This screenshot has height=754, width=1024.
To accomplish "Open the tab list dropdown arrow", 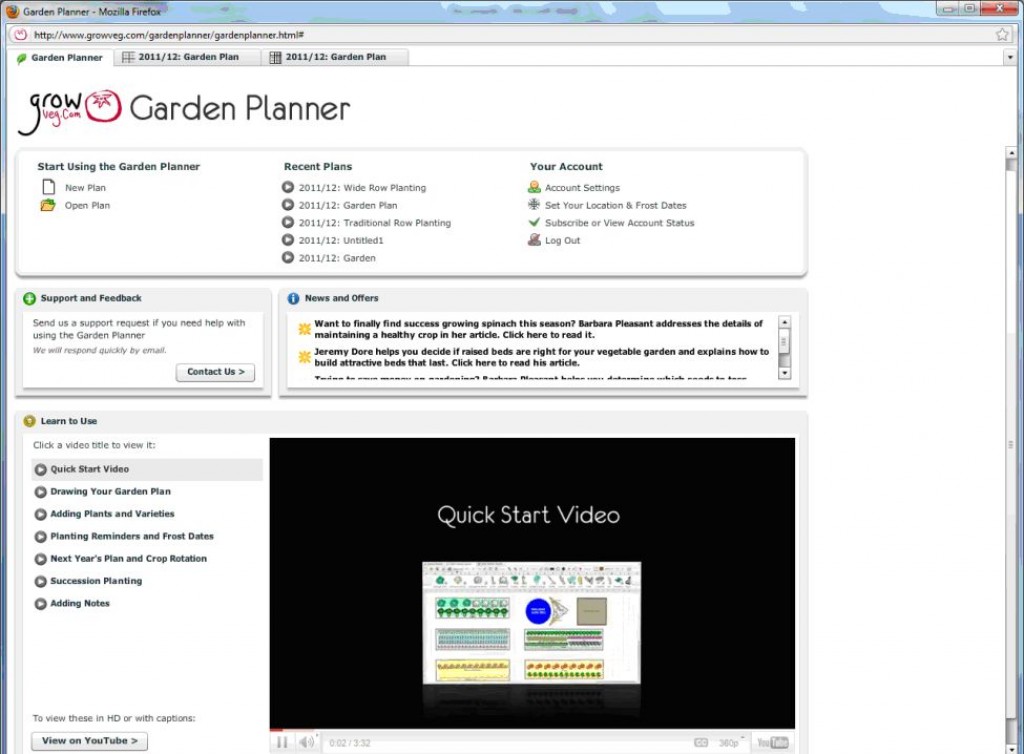I will 1009,57.
